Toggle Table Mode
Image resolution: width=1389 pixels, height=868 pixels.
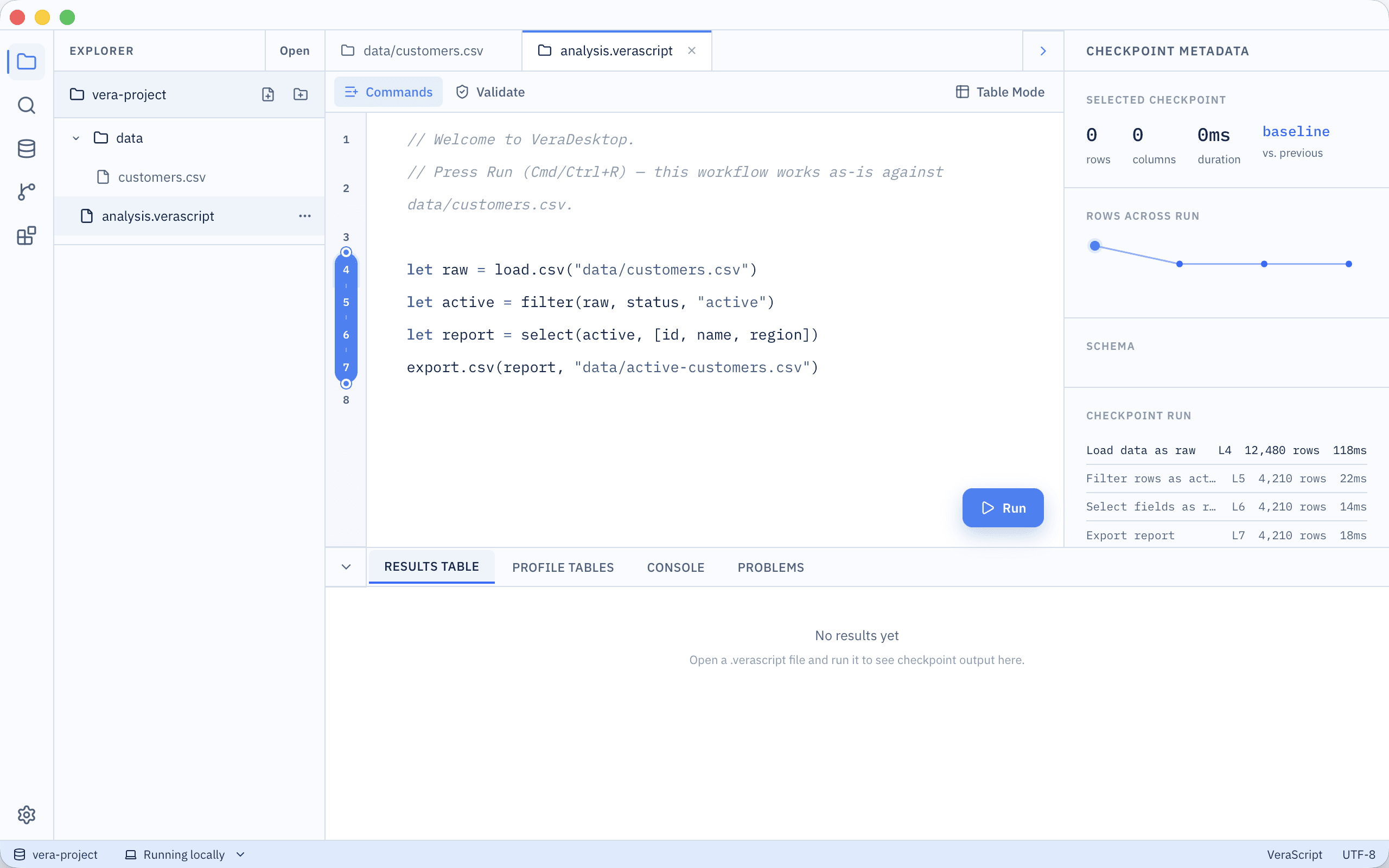coord(1000,92)
